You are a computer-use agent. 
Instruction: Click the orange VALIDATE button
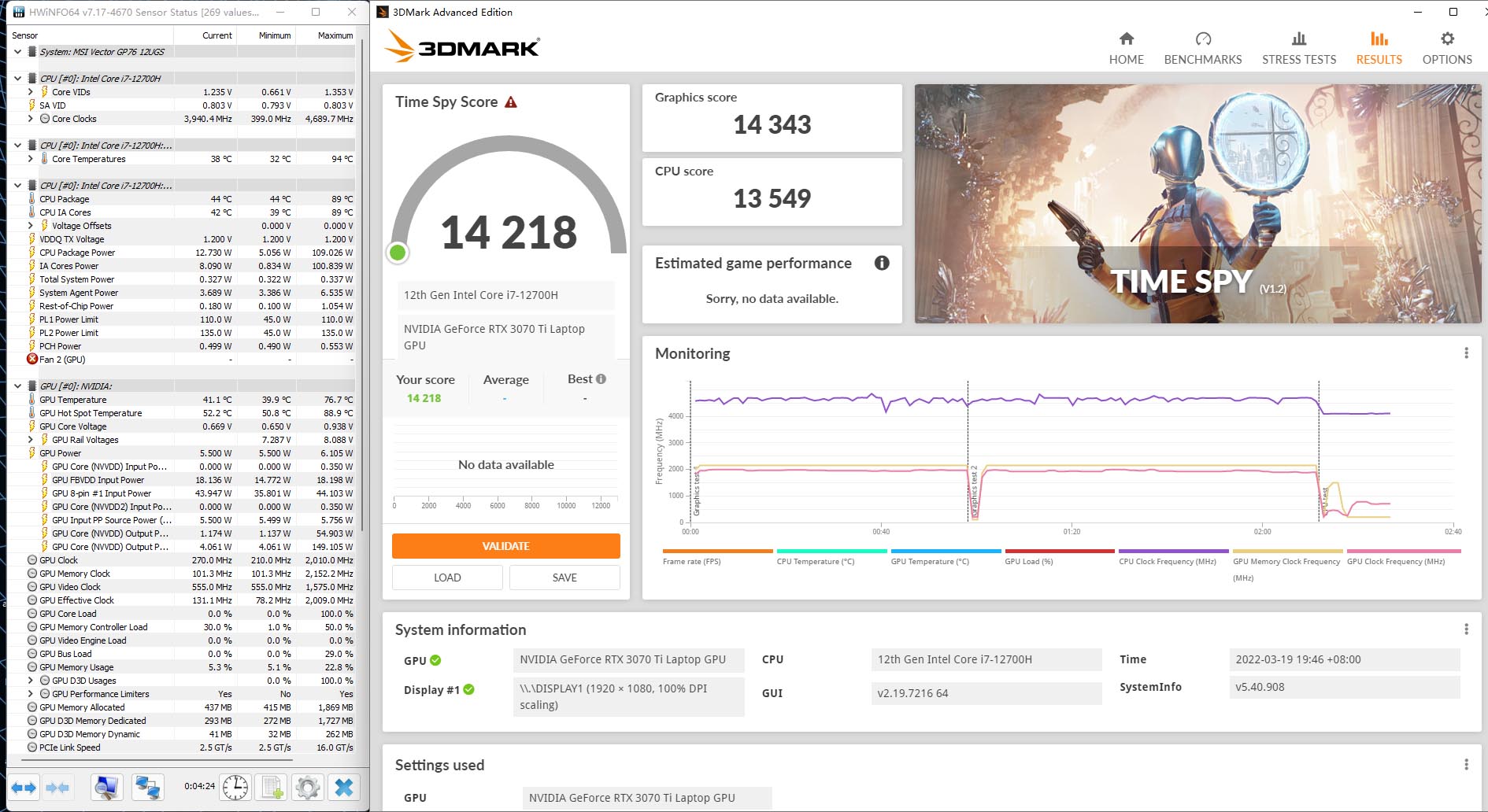[506, 546]
